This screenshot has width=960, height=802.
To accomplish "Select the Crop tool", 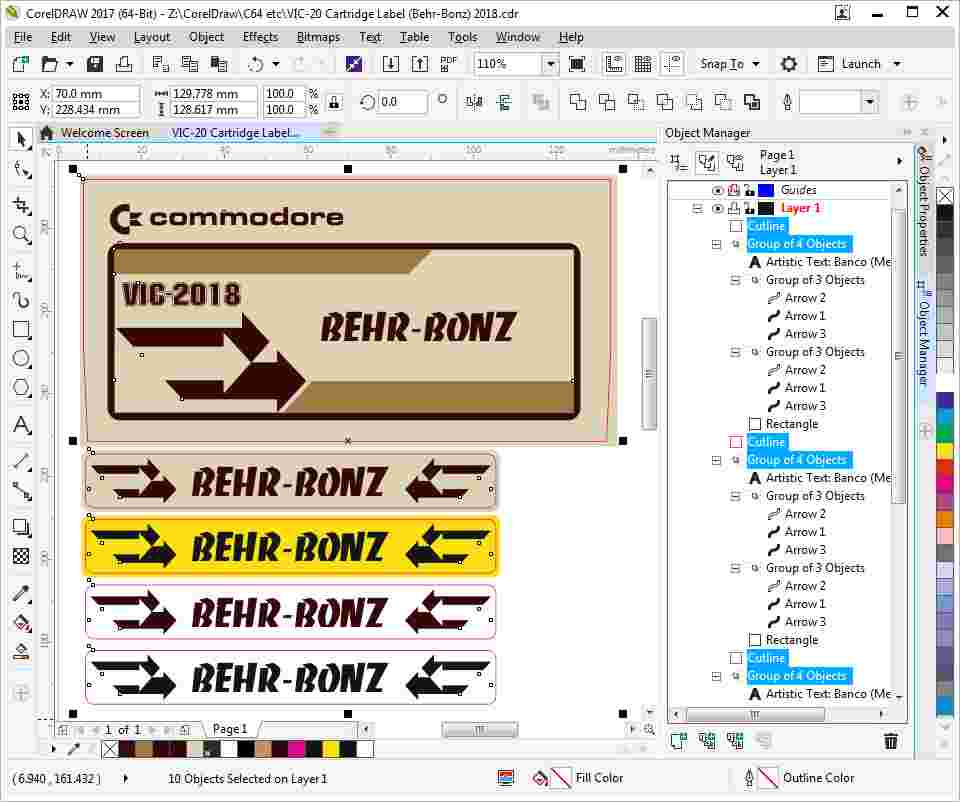I will click(x=21, y=205).
